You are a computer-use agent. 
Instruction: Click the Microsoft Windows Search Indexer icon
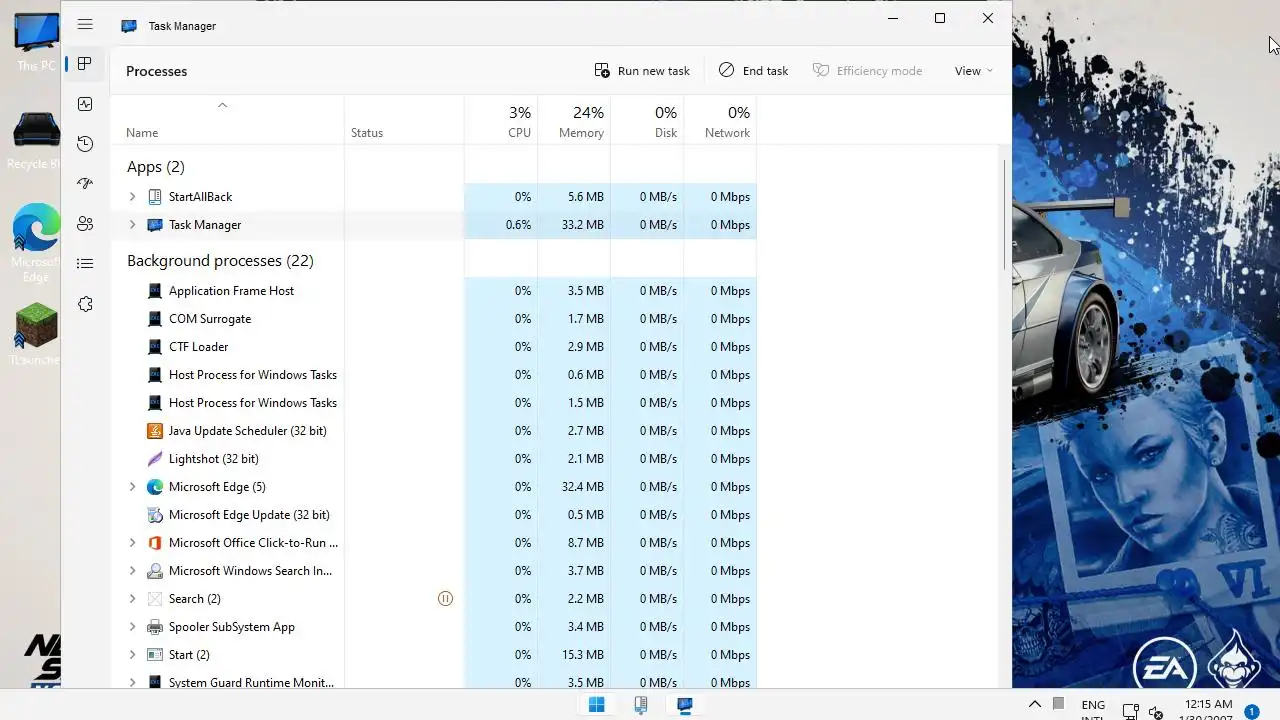155,571
